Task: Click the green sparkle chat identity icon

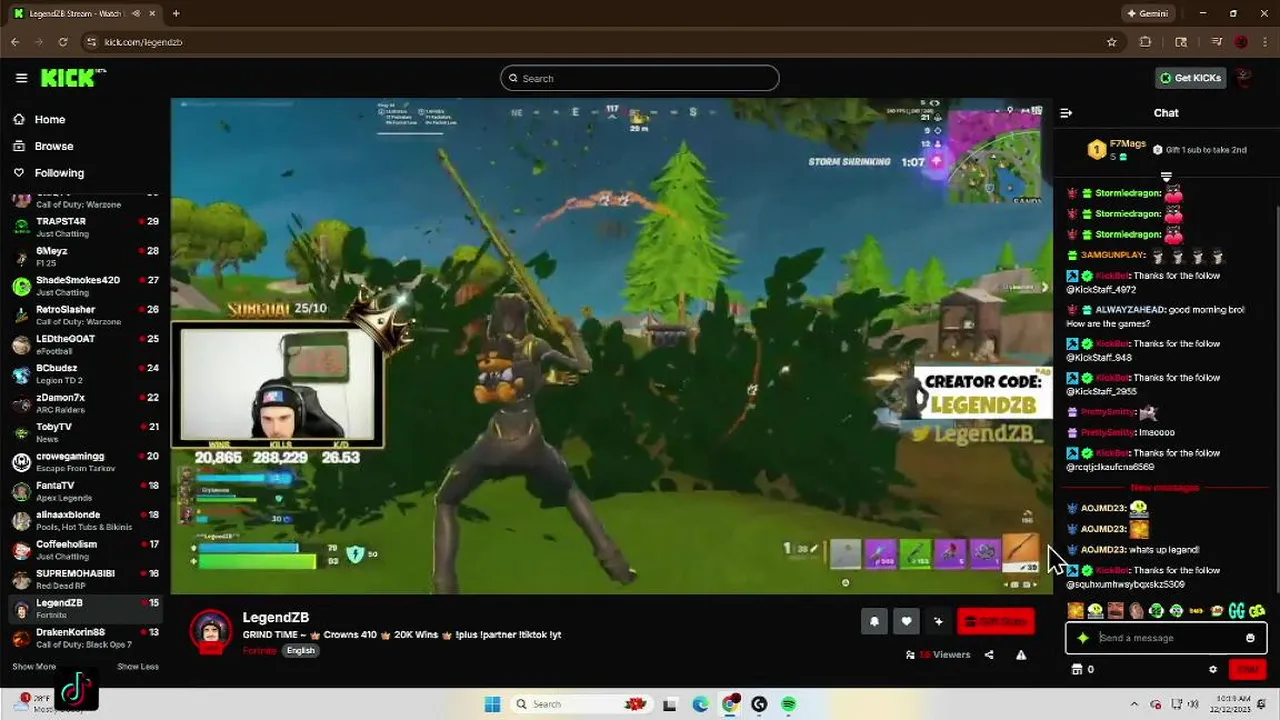Action: coord(1082,638)
